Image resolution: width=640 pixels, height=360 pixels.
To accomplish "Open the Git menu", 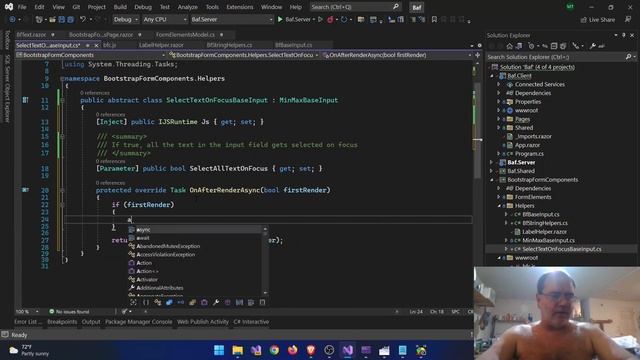I will [x=76, y=7].
